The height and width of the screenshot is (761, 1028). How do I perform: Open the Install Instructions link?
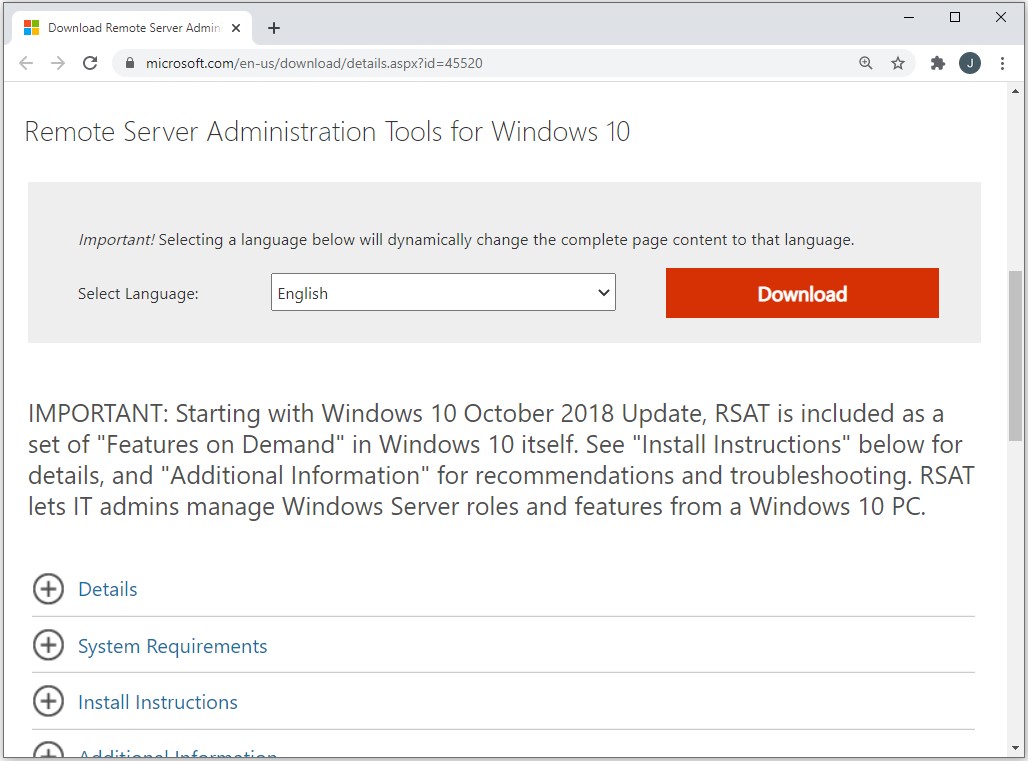(x=158, y=702)
